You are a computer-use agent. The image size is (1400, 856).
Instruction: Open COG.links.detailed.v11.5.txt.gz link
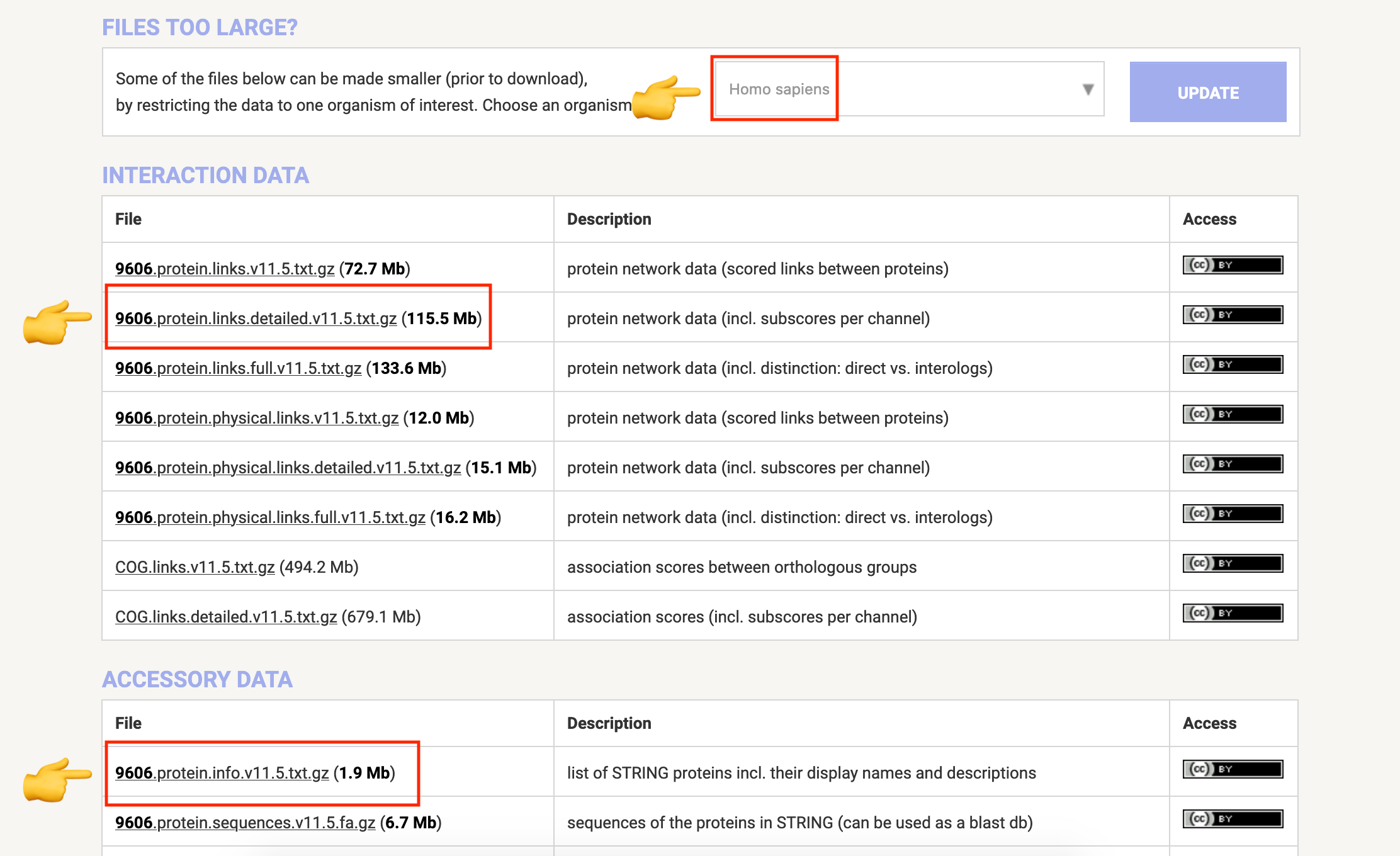pyautogui.click(x=226, y=617)
